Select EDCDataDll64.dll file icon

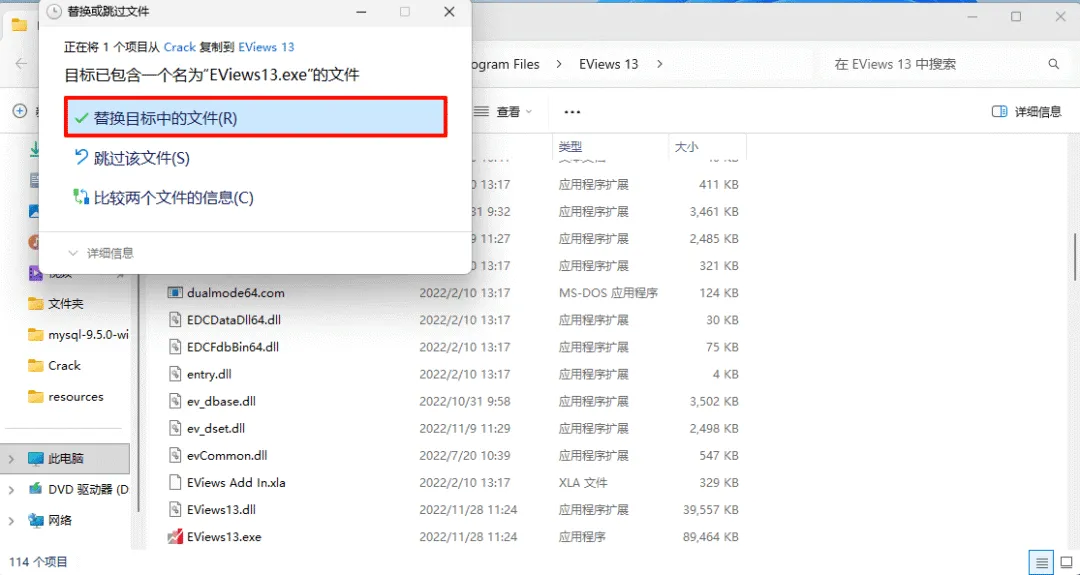pos(174,320)
